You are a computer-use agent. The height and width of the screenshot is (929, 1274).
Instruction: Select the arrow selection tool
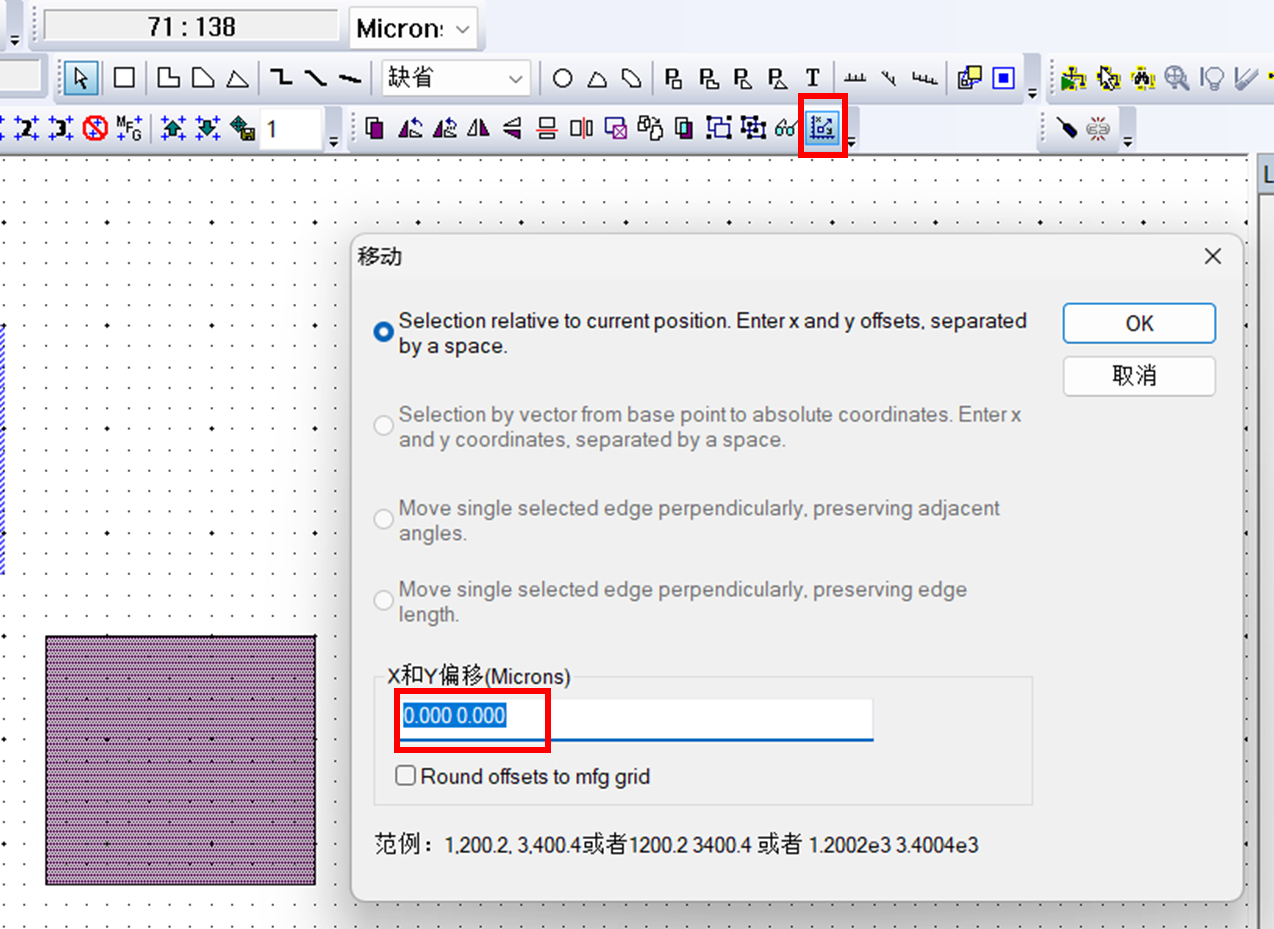[81, 78]
